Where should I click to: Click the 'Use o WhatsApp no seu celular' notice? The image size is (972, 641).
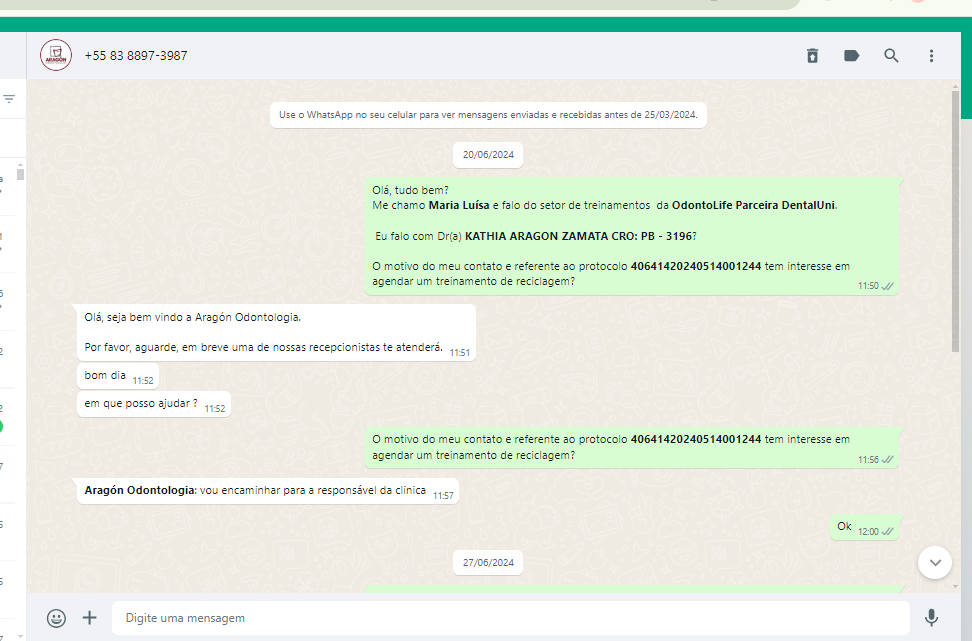click(488, 115)
